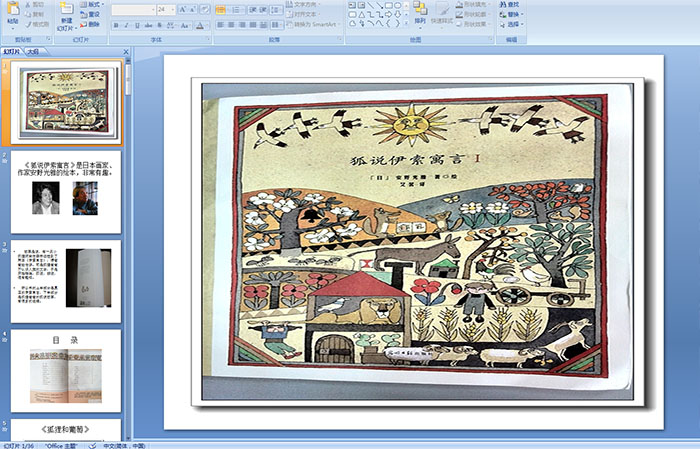Click the 中文(简体，中国) language indicator
The image size is (700, 449).
pos(124,445)
